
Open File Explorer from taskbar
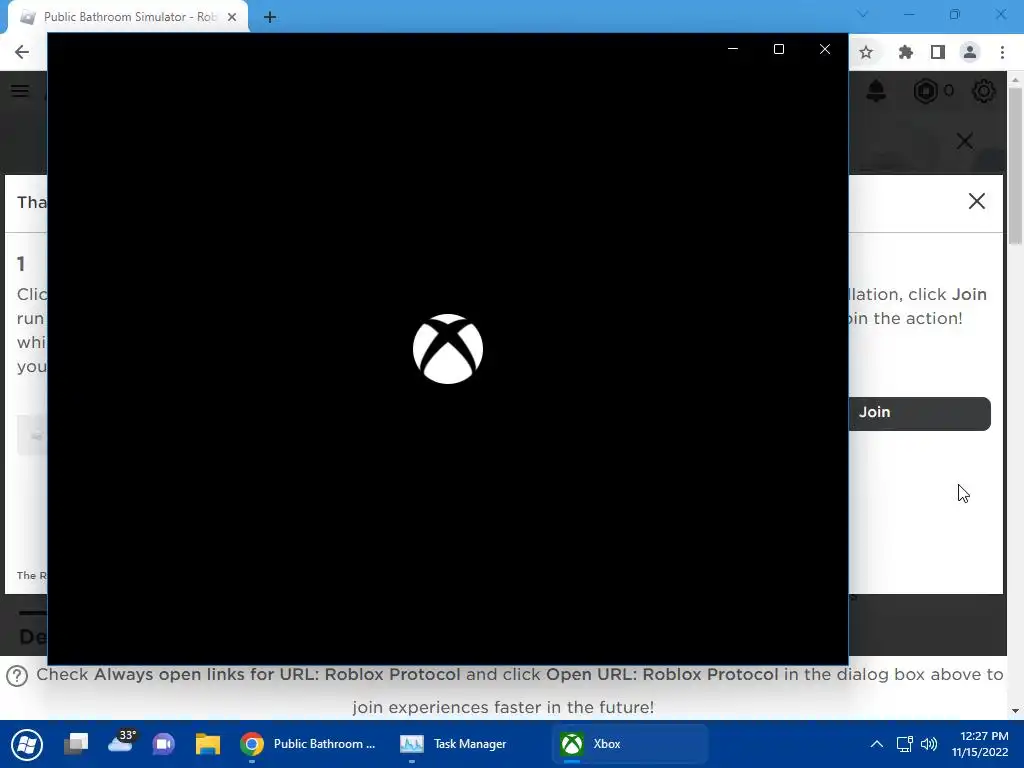(208, 744)
